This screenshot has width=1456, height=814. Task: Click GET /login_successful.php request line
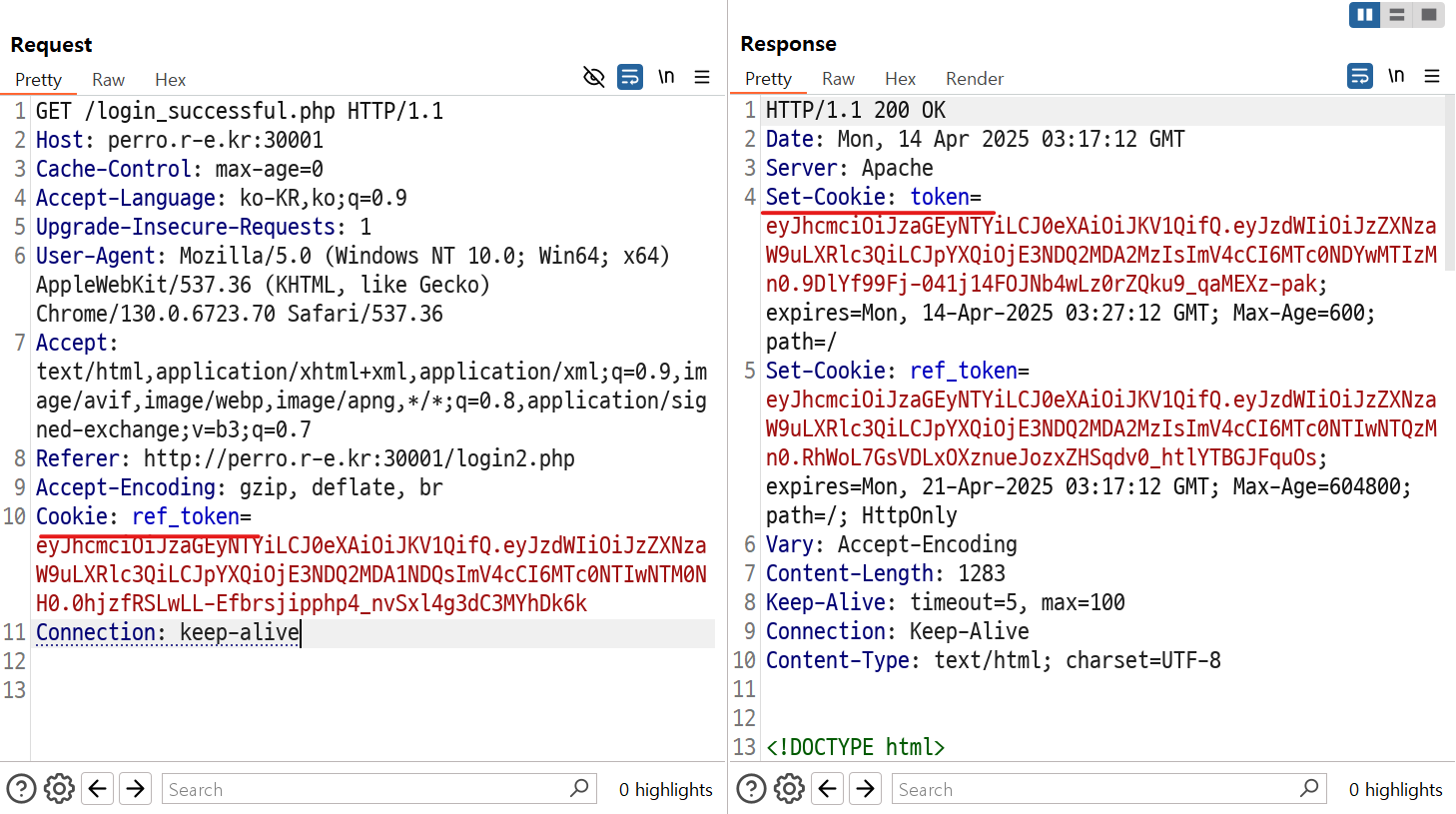pos(240,111)
